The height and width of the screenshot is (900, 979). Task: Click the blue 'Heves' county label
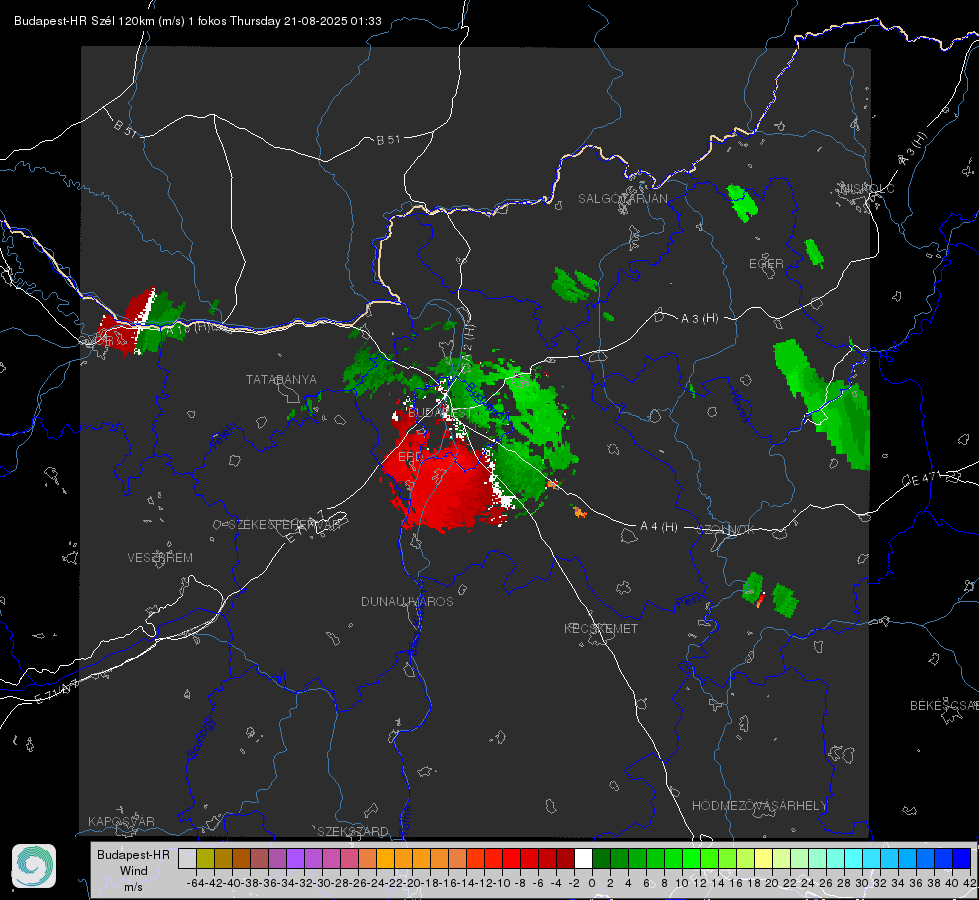tap(739, 406)
